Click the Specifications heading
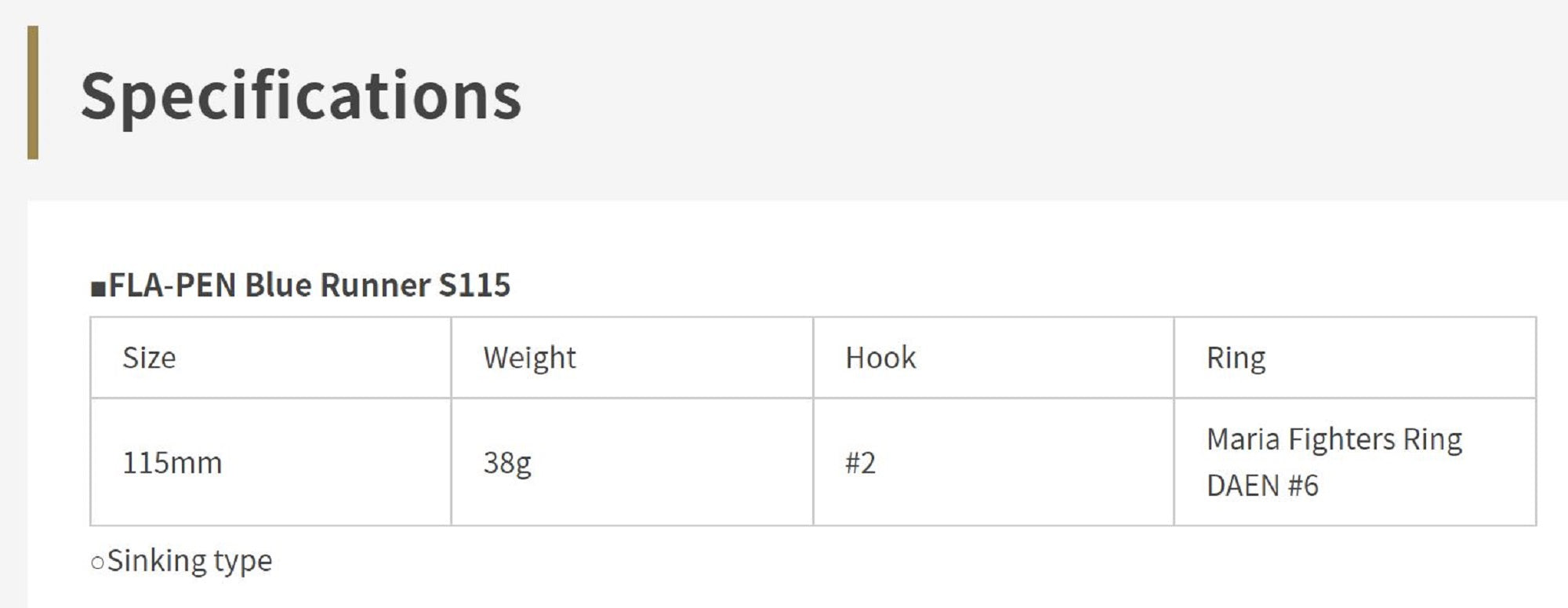 tap(301, 96)
